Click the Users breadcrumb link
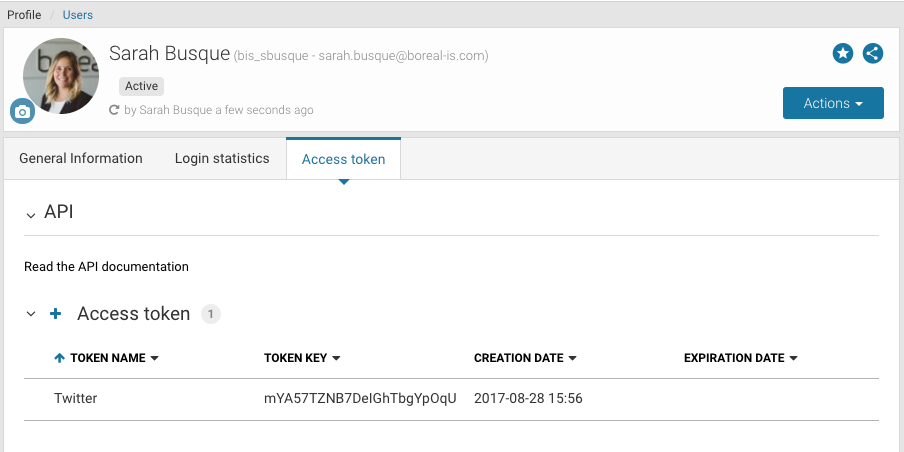This screenshot has width=904, height=452. click(77, 15)
